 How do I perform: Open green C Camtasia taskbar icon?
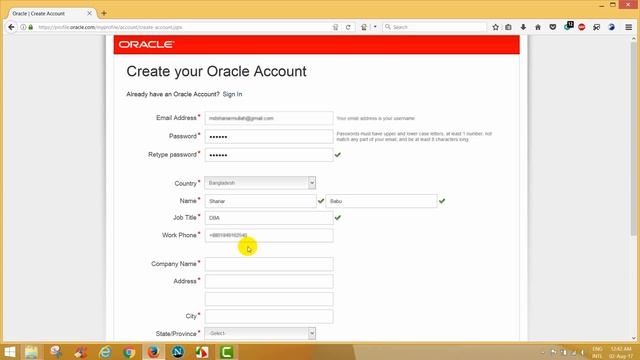[x=227, y=352]
